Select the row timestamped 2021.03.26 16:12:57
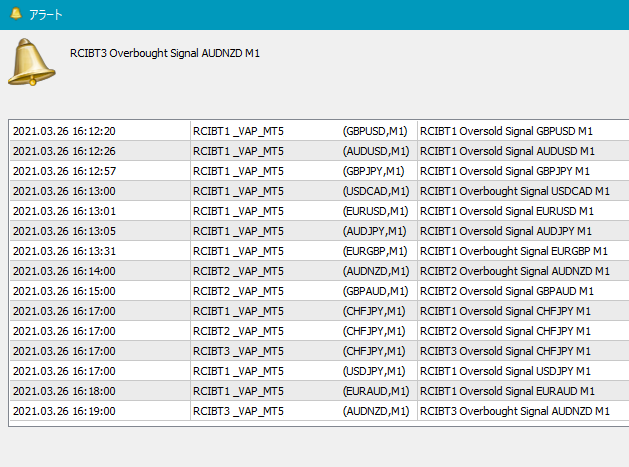This screenshot has height=467, width=629. 319,171
